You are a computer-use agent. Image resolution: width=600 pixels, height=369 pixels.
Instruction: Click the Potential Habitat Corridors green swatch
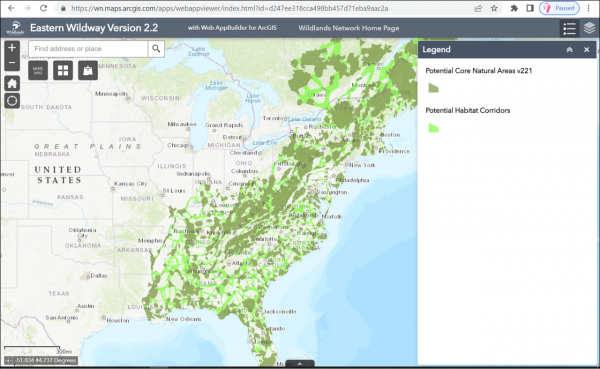click(433, 128)
